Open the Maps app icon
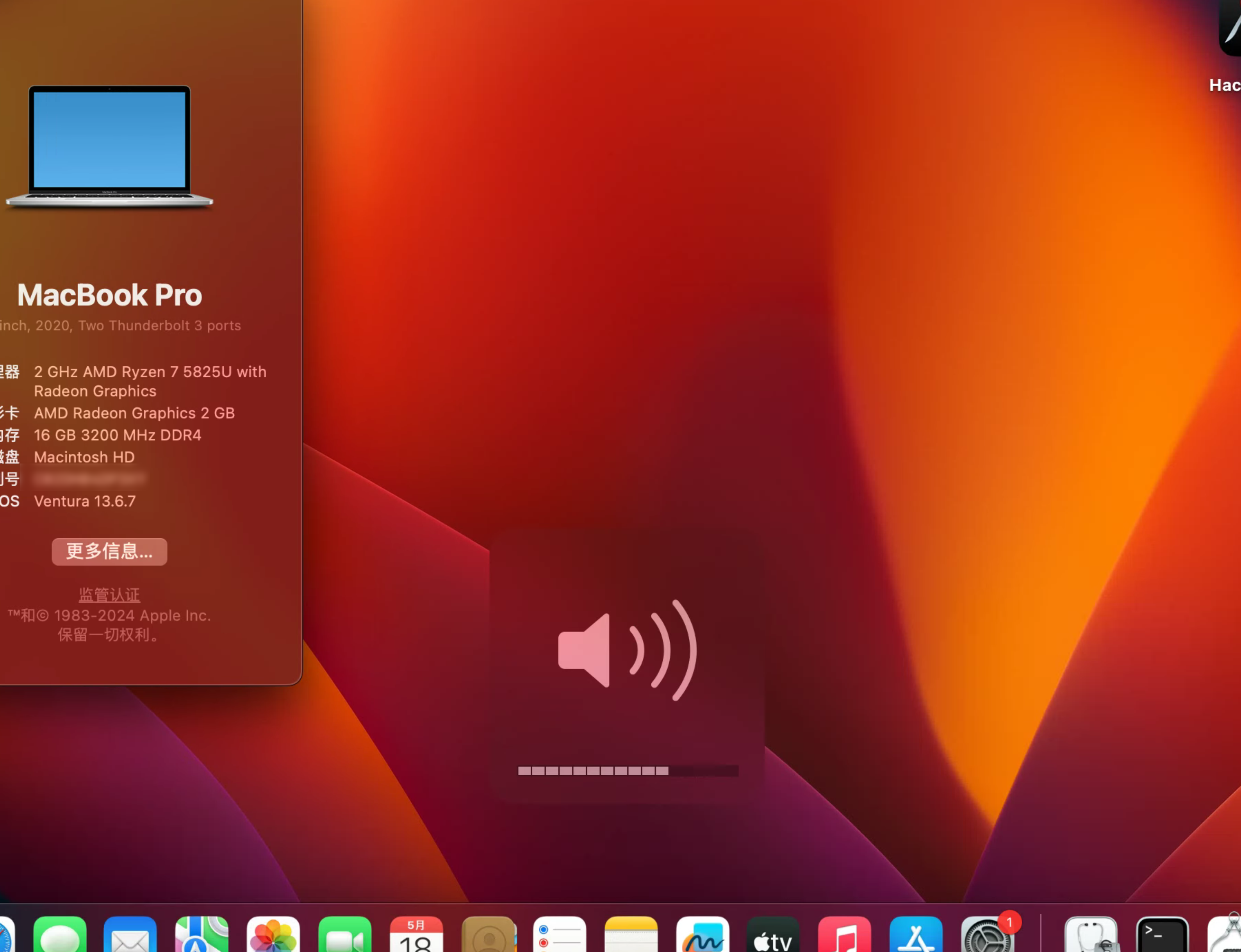 (202, 935)
